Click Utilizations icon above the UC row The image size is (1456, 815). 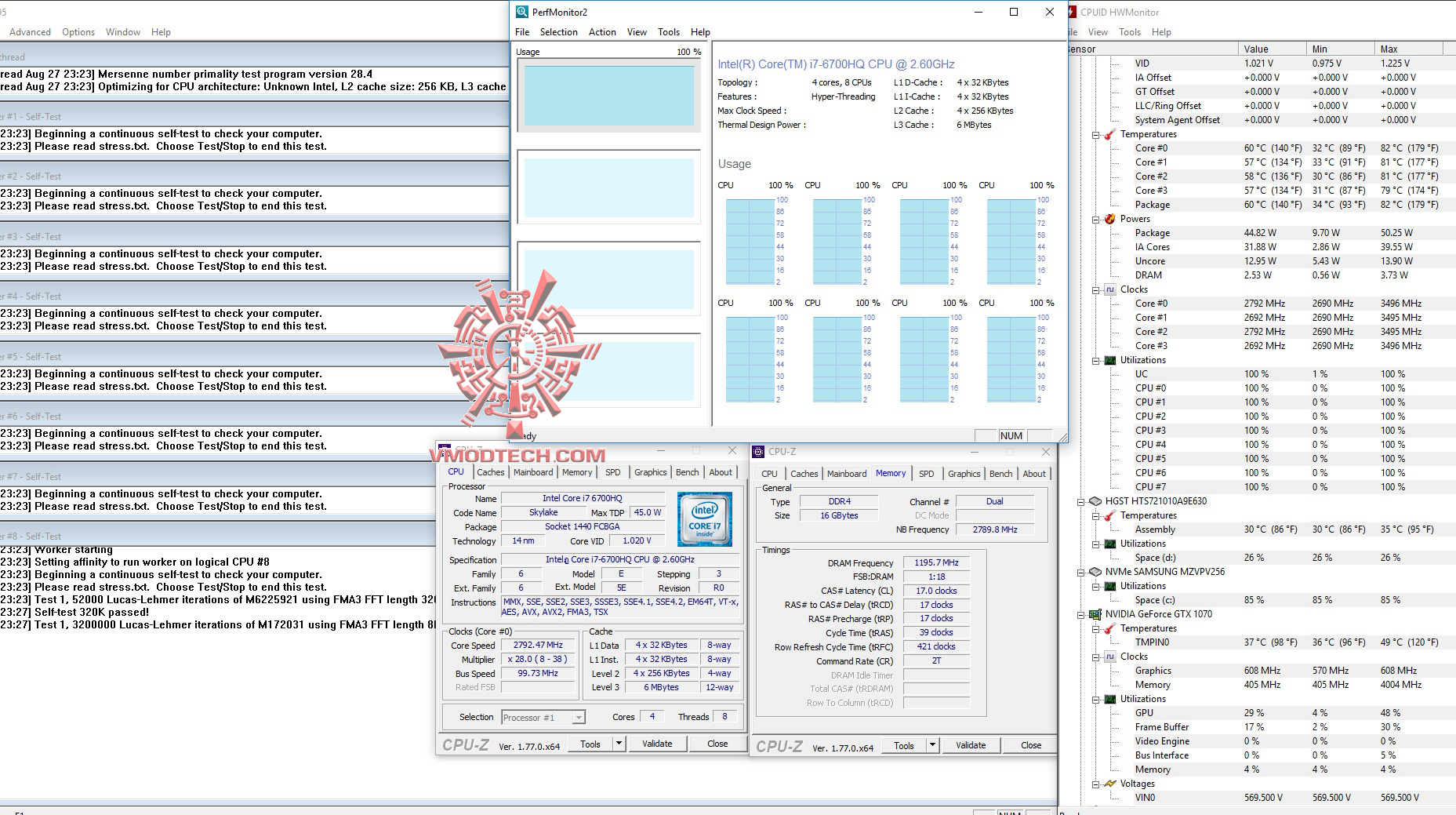[x=1109, y=360]
